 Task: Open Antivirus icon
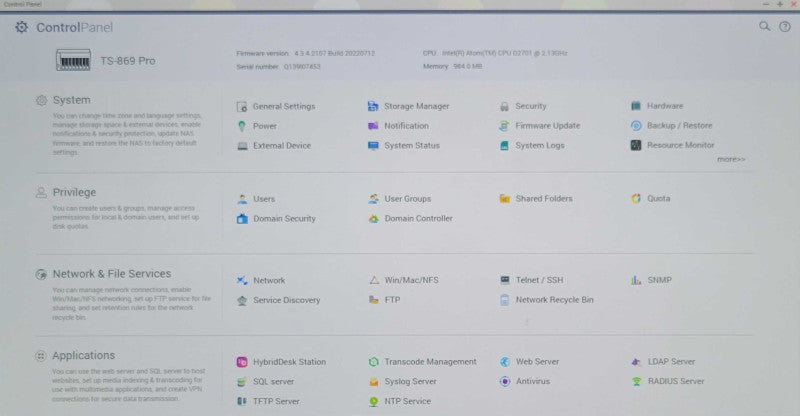(505, 381)
